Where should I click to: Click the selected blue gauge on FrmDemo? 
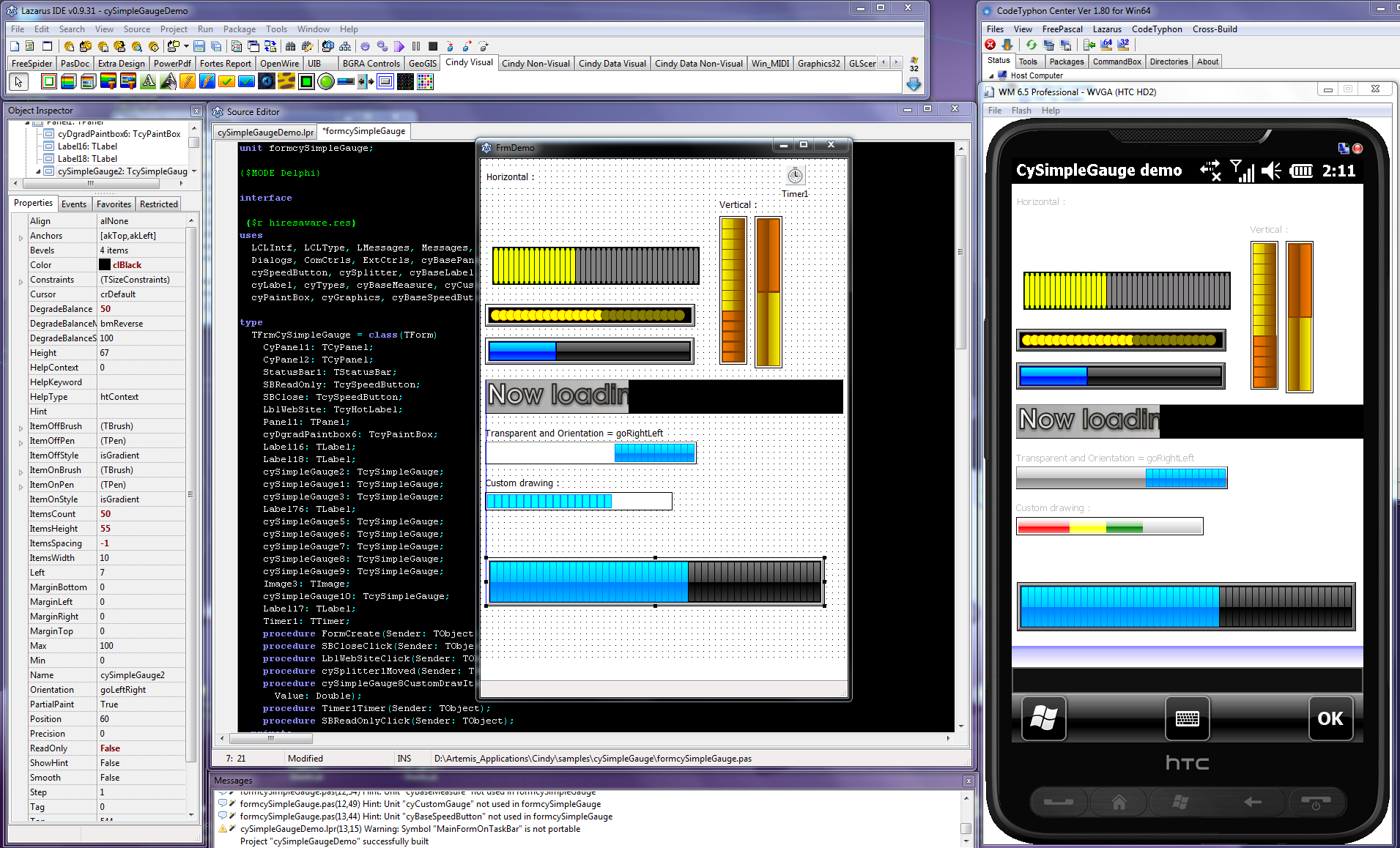point(655,581)
